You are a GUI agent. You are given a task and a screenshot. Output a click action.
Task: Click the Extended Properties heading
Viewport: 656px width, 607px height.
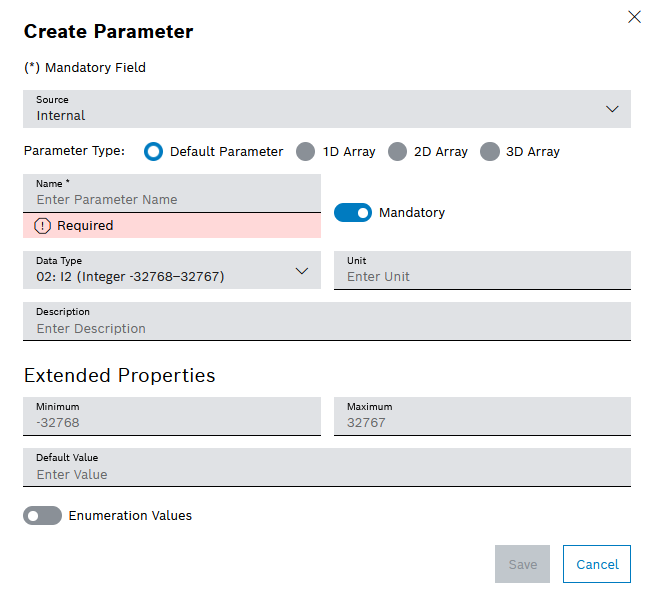[120, 375]
